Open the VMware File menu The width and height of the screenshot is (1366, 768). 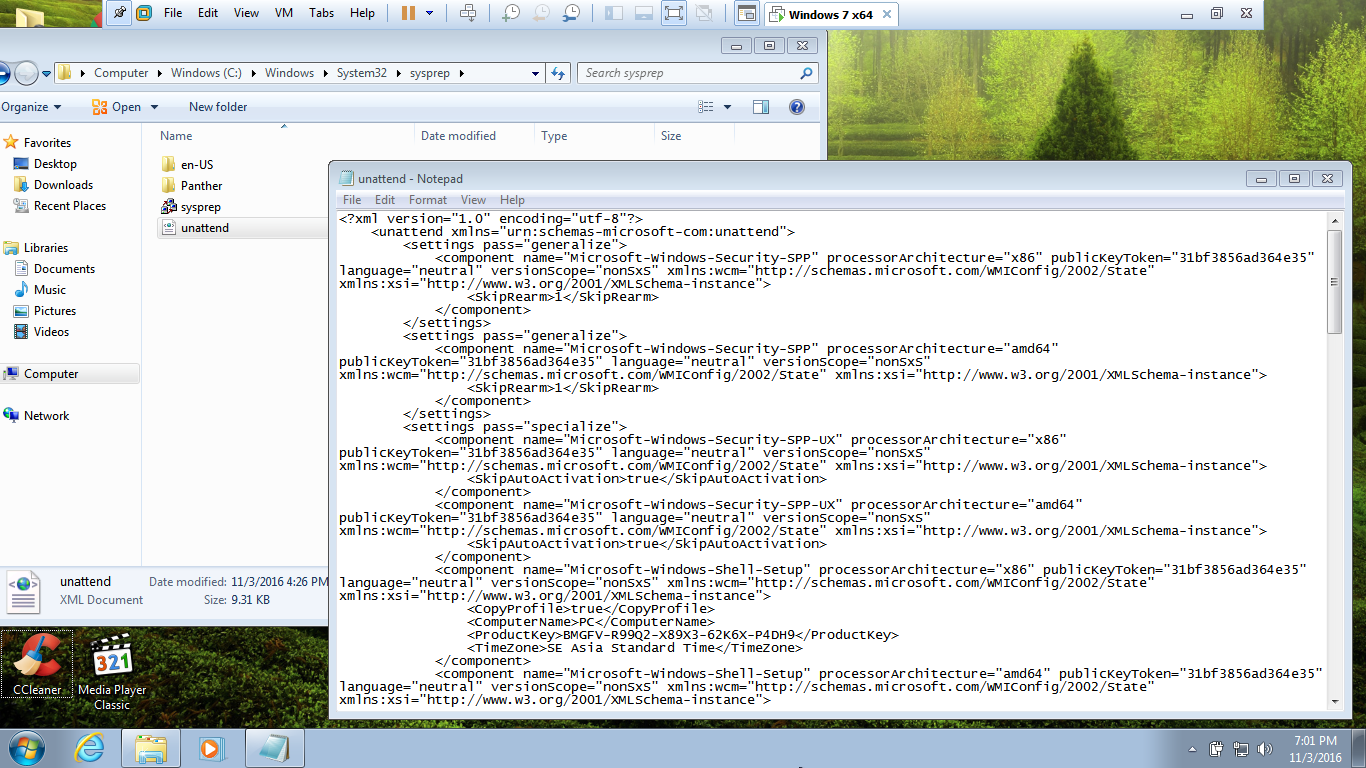(x=173, y=13)
